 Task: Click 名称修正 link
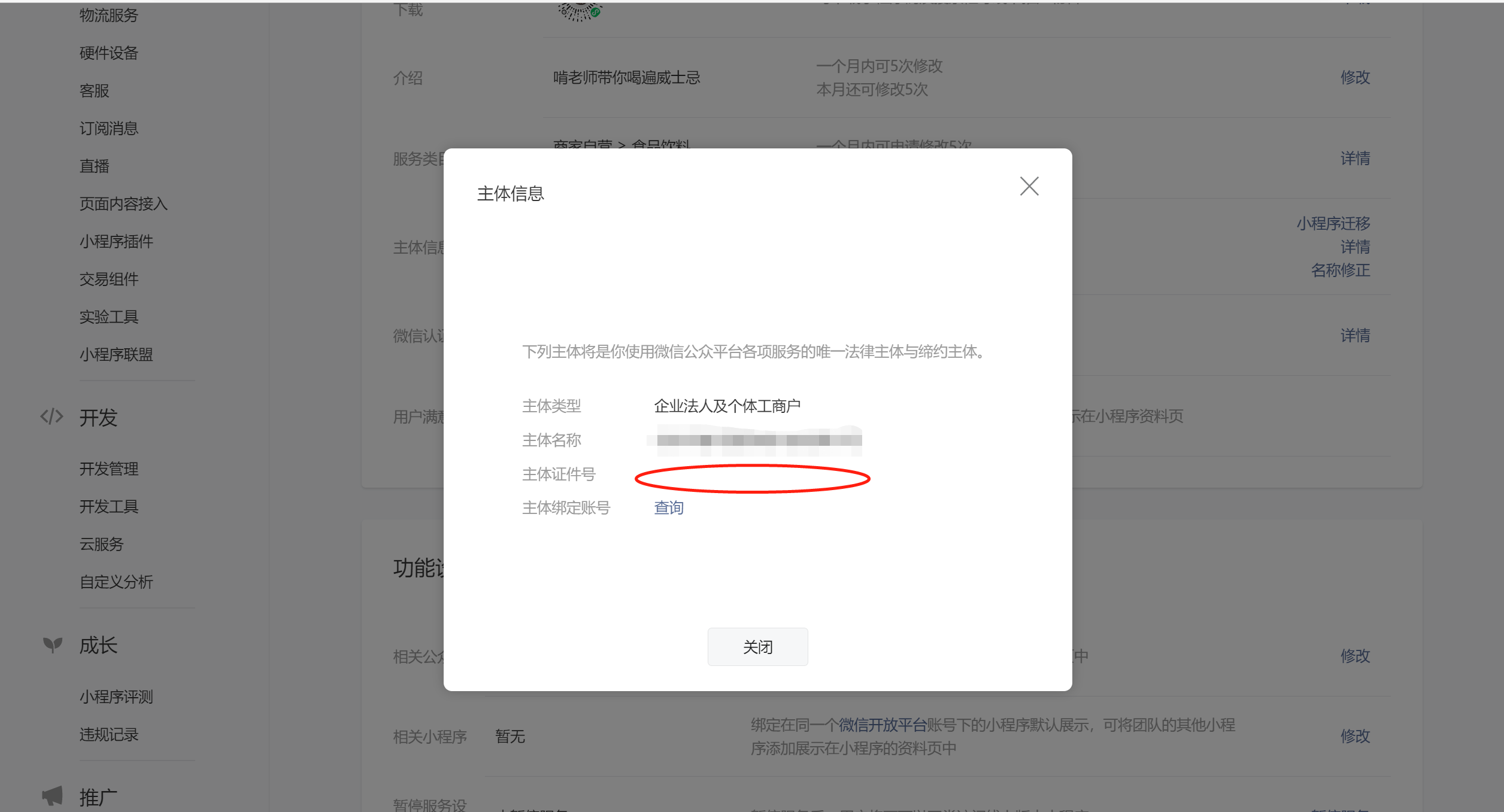point(1340,270)
